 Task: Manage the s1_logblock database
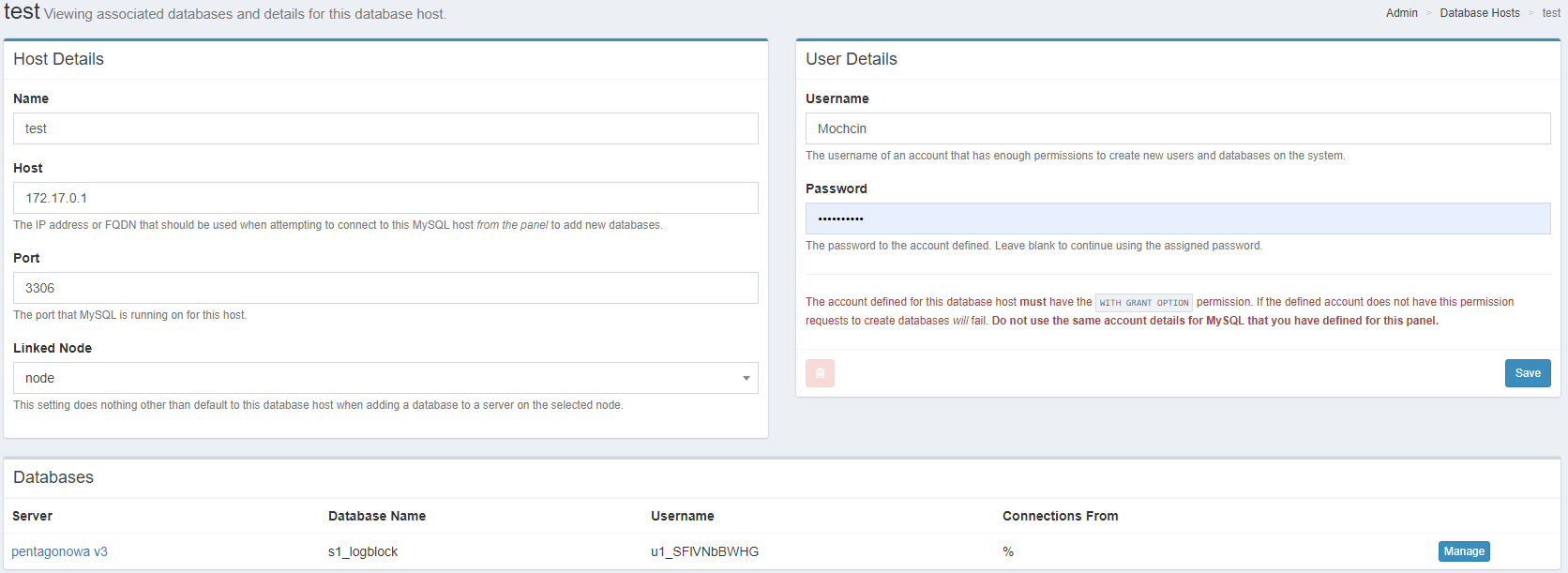pos(1463,551)
